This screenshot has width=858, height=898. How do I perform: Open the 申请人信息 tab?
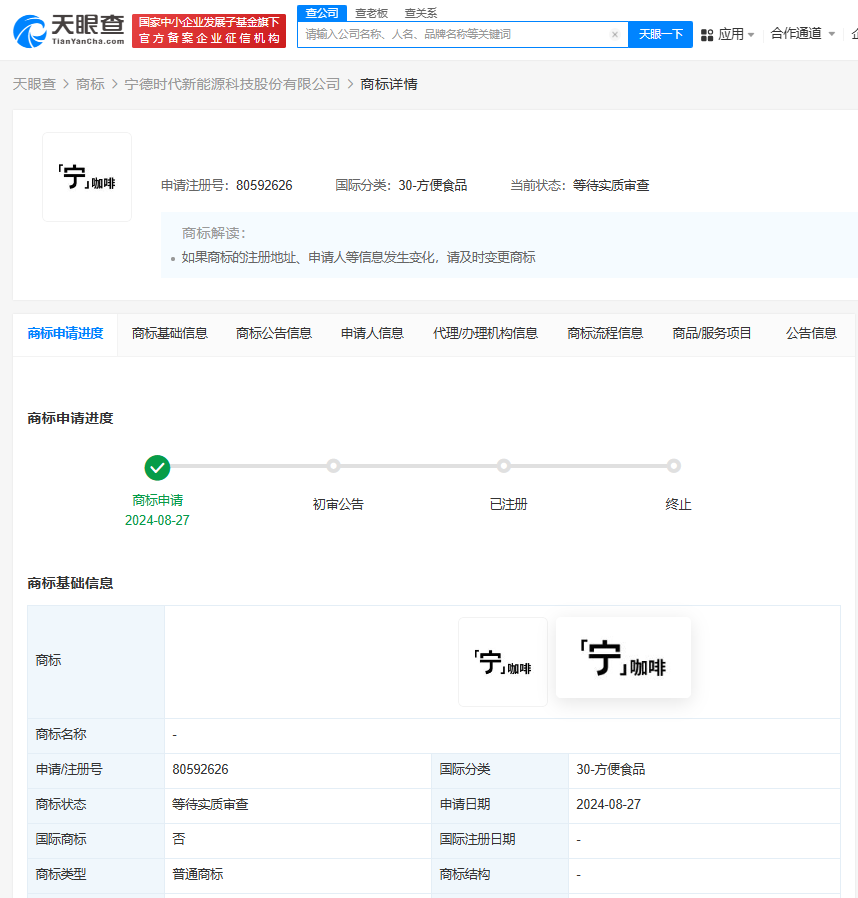[x=371, y=334]
